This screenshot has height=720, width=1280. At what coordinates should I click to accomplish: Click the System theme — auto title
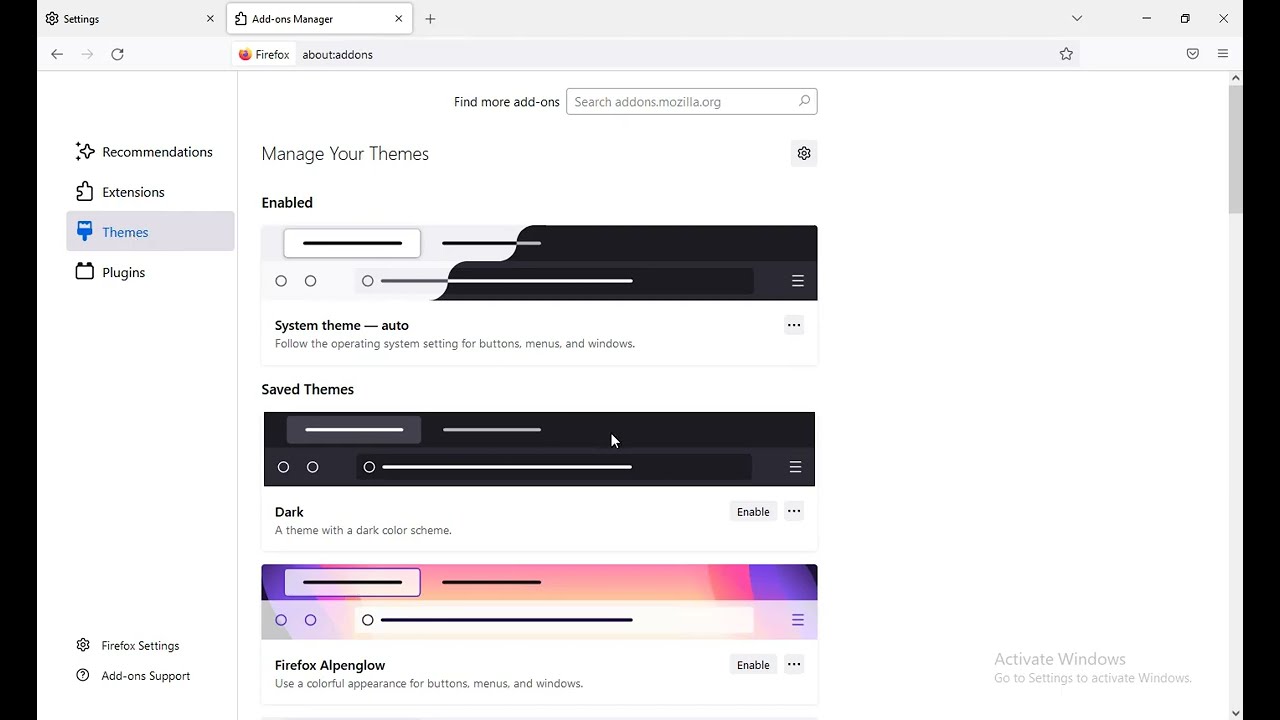tap(342, 325)
